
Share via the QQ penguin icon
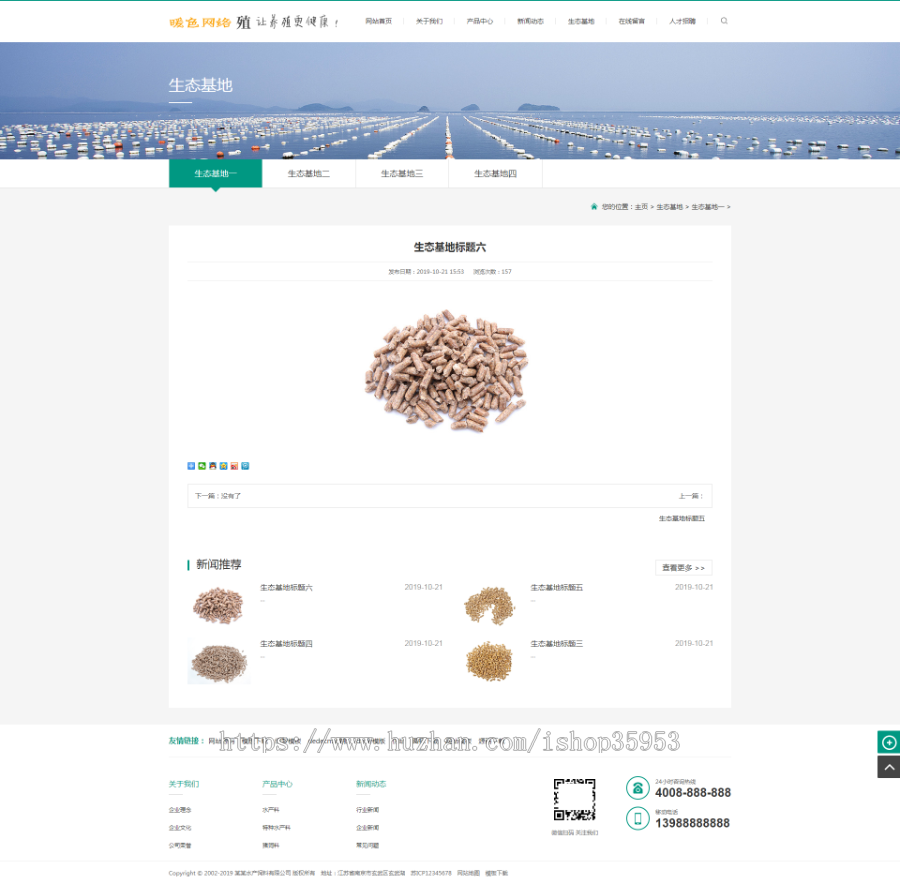click(x=213, y=466)
